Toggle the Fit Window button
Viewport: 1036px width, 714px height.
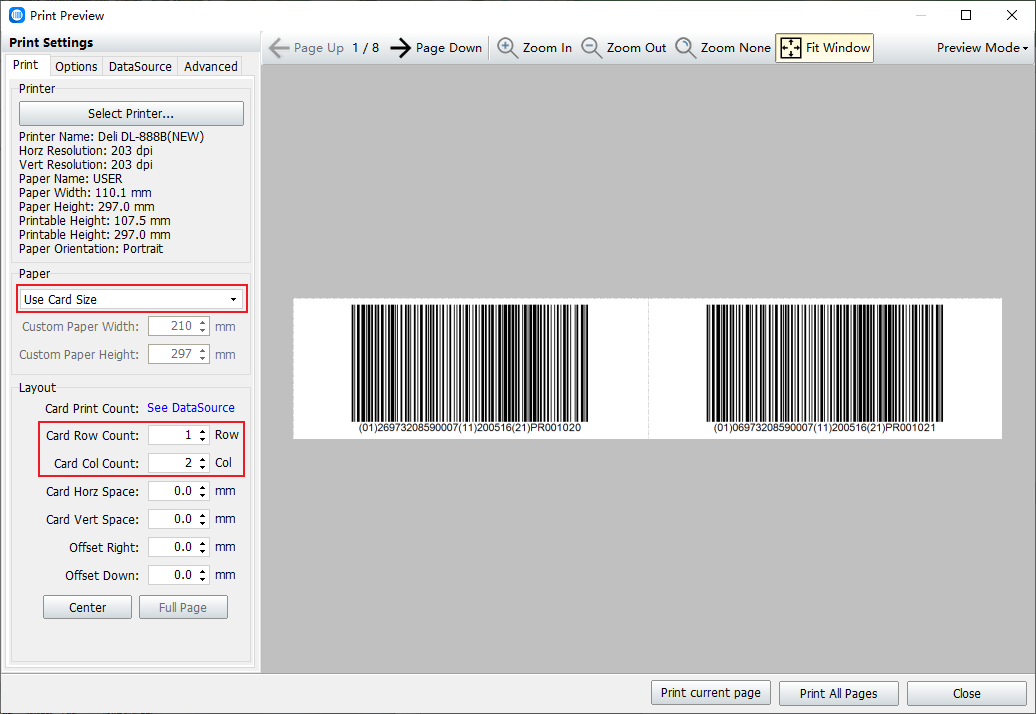pos(825,48)
